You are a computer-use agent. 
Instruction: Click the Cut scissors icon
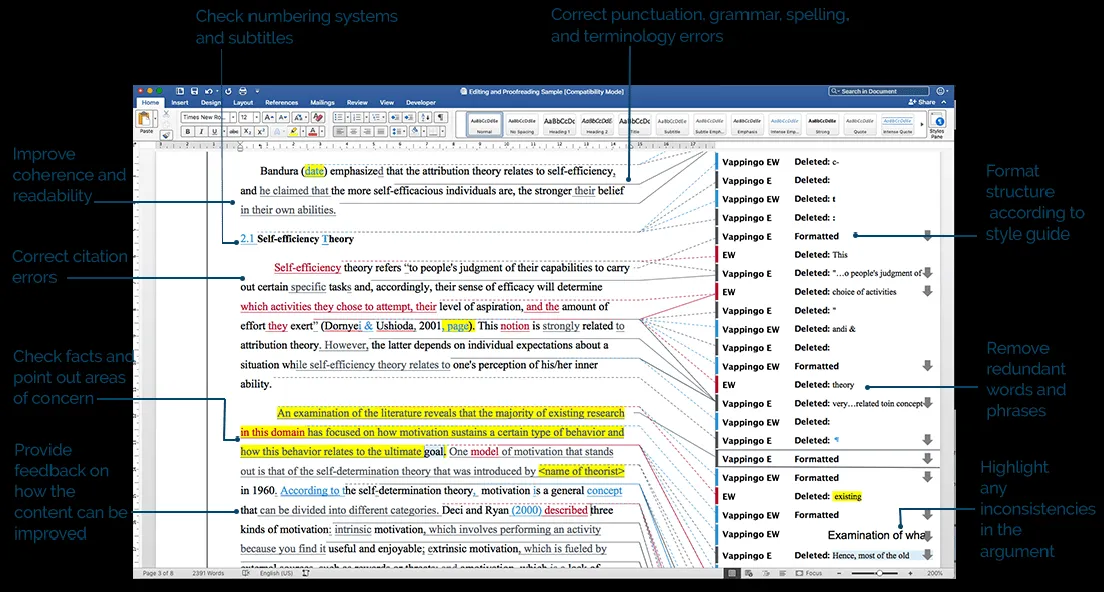pos(166,113)
